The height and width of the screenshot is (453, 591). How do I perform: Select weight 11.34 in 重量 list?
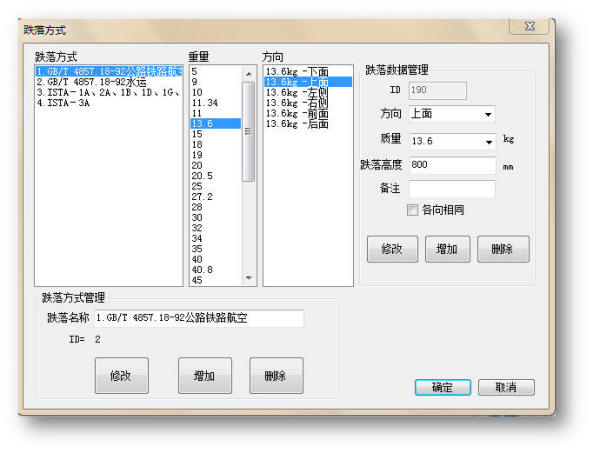coord(216,103)
